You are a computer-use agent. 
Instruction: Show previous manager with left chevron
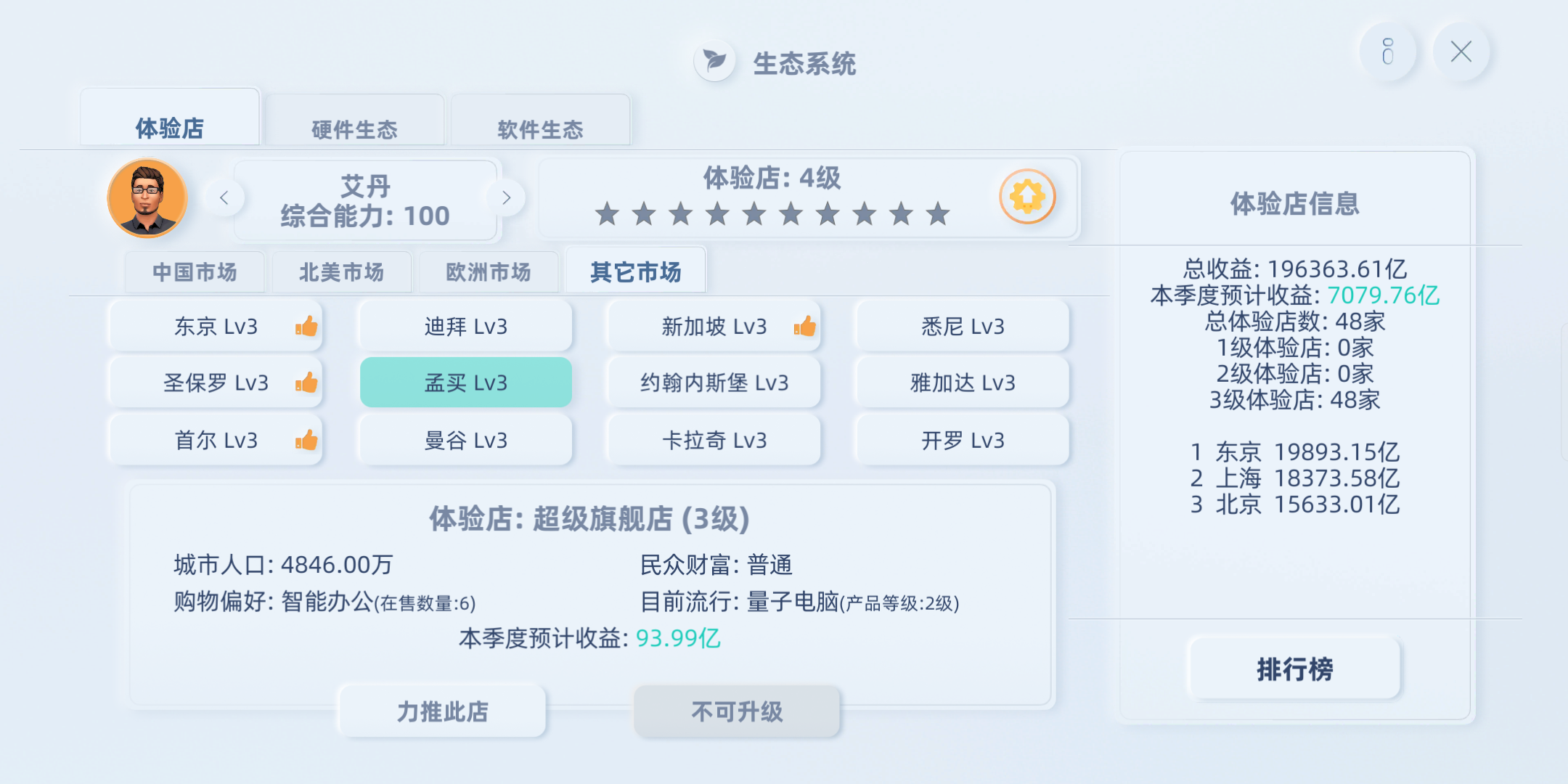click(224, 197)
